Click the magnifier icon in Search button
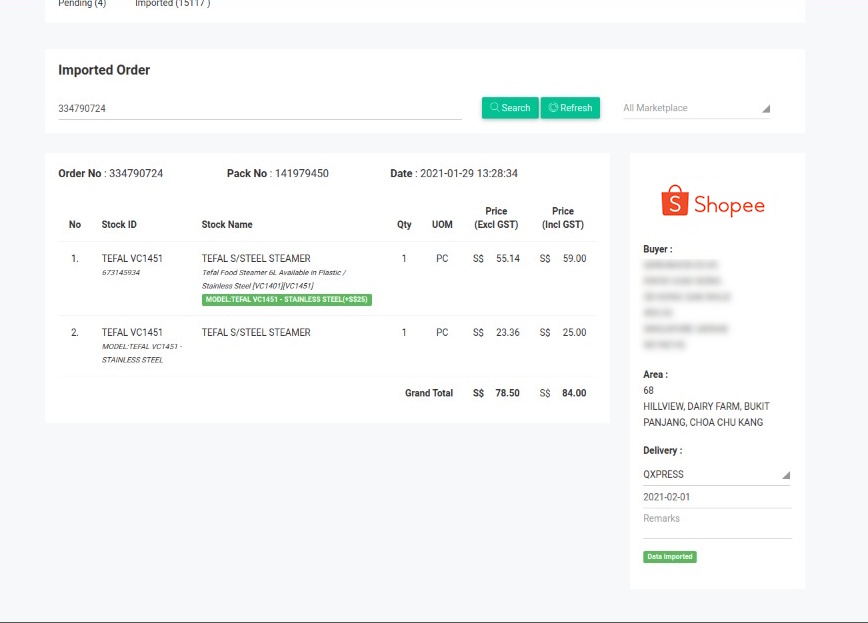 pos(494,107)
